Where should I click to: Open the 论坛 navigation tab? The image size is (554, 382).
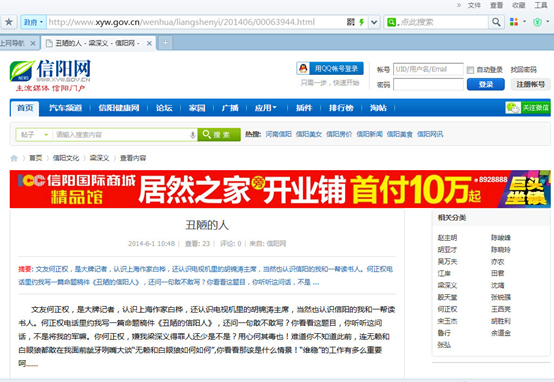164,108
